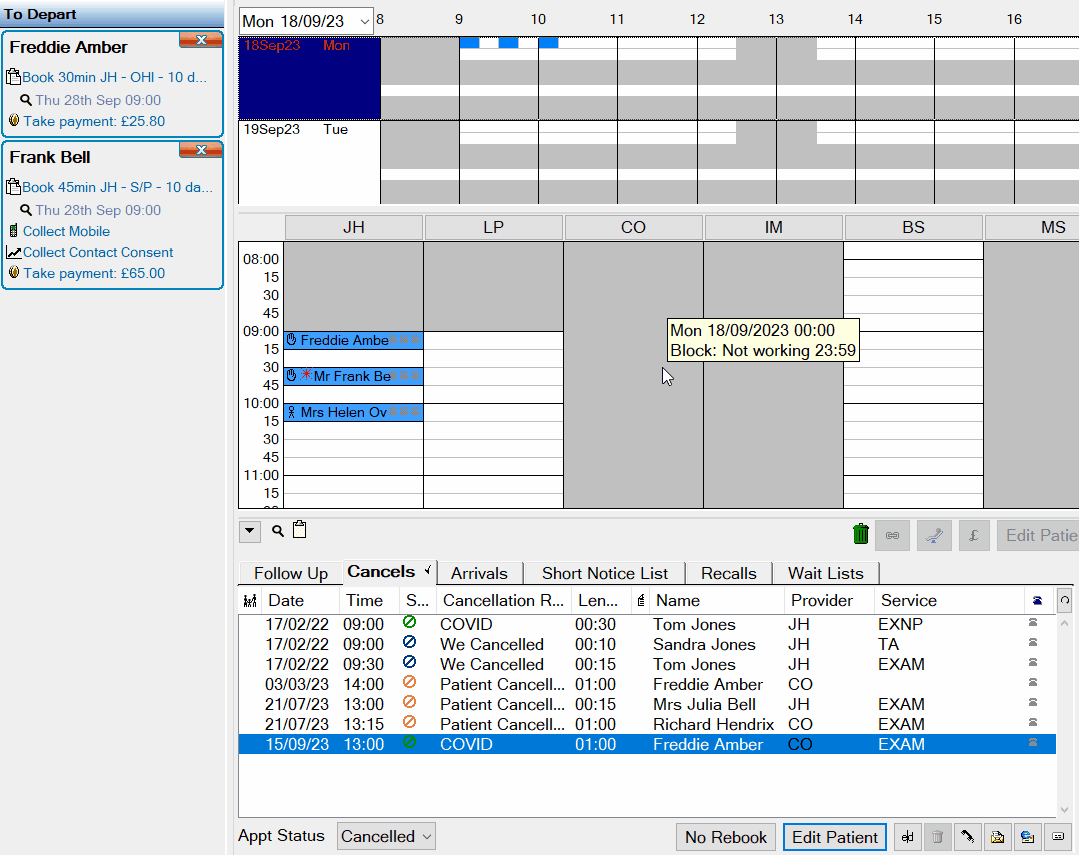
Task: Open the Short Notice List tab
Action: click(x=605, y=573)
